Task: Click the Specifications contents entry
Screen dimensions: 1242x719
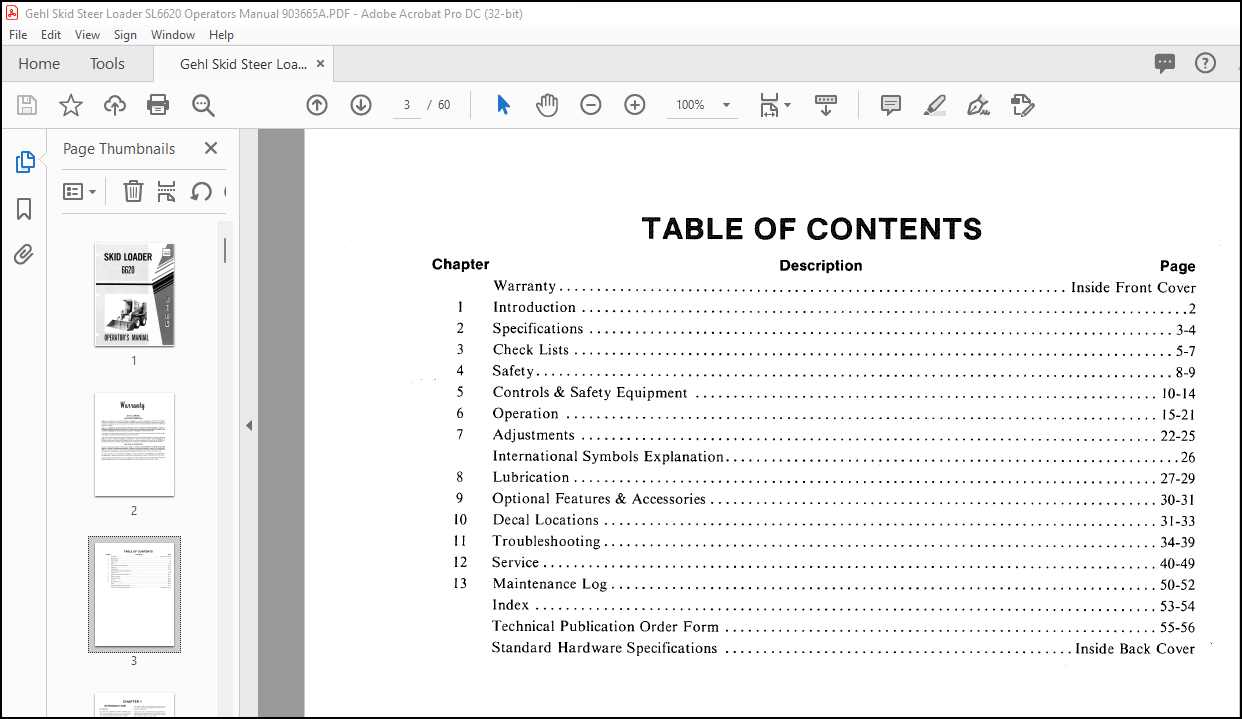Action: click(538, 329)
